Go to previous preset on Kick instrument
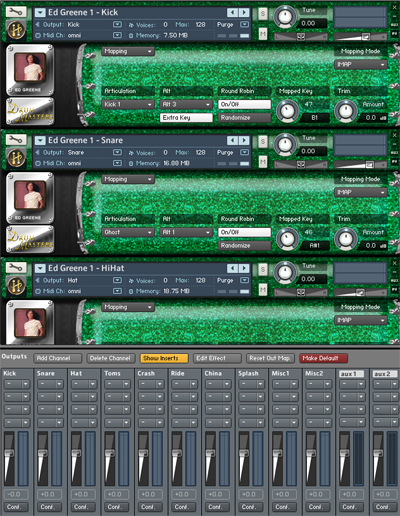Screen dimensions: 400x516 pos(232,12)
